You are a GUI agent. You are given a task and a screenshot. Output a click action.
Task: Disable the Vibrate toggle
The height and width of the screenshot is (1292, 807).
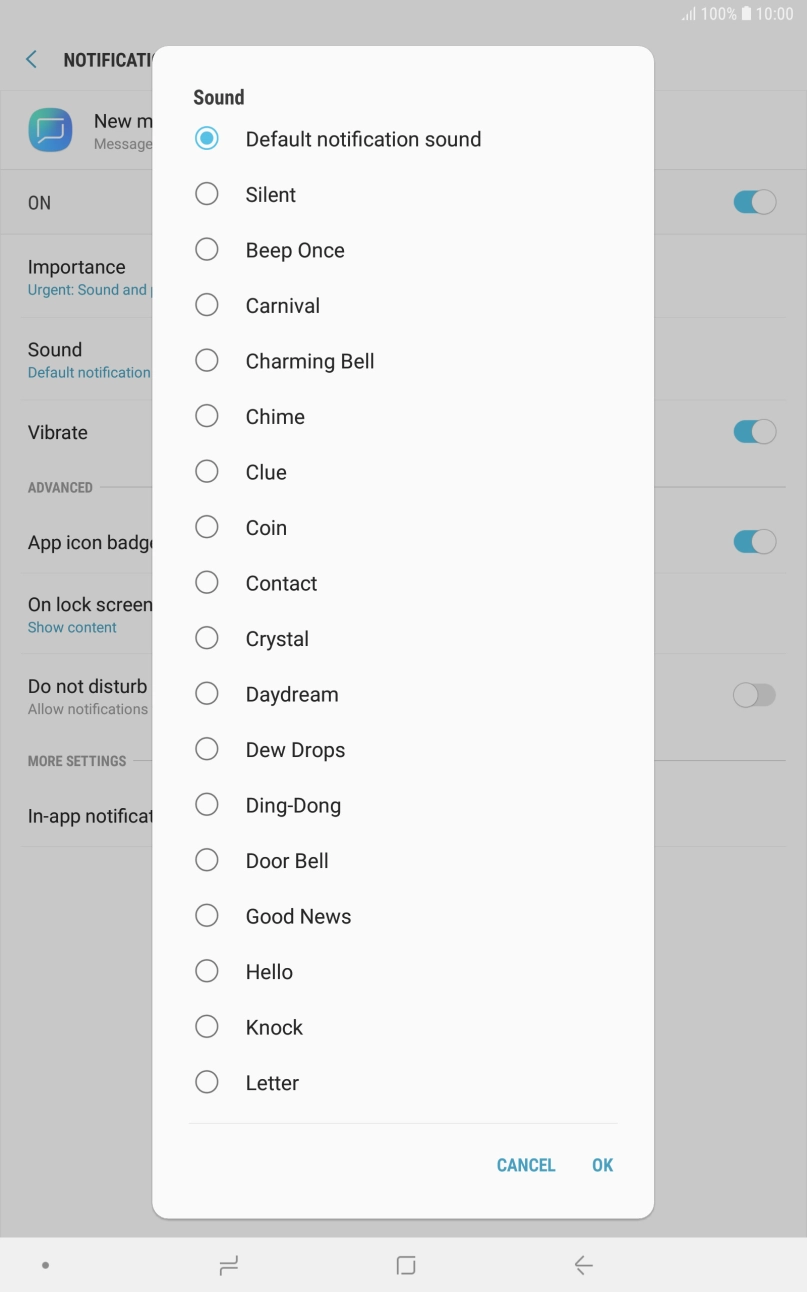[x=755, y=431]
